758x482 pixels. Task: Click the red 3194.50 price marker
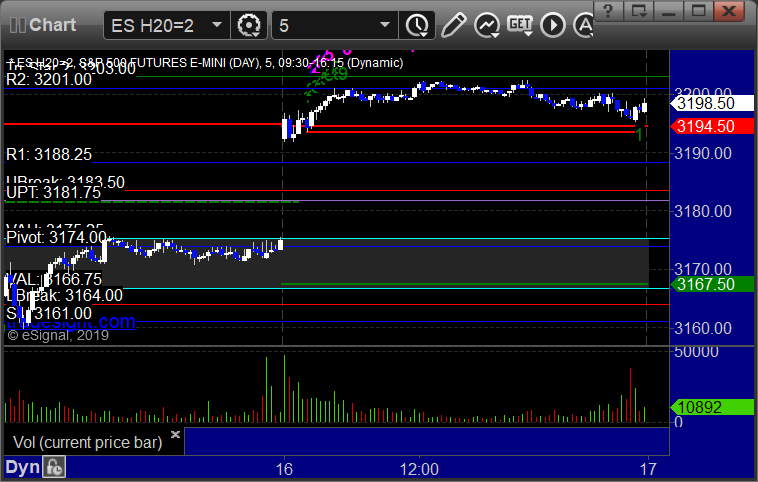(x=712, y=127)
